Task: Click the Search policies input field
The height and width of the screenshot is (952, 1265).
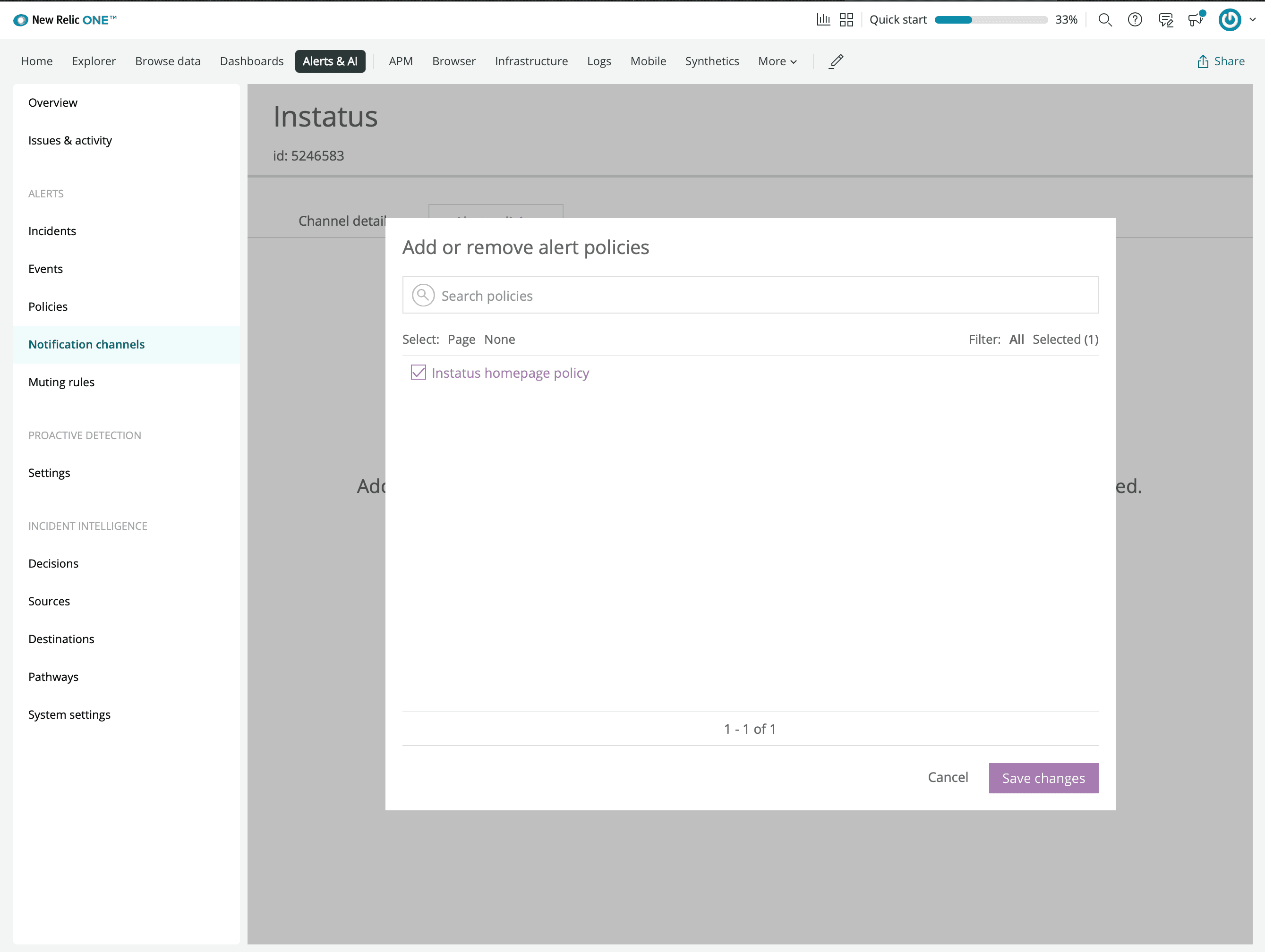Action: (750, 296)
